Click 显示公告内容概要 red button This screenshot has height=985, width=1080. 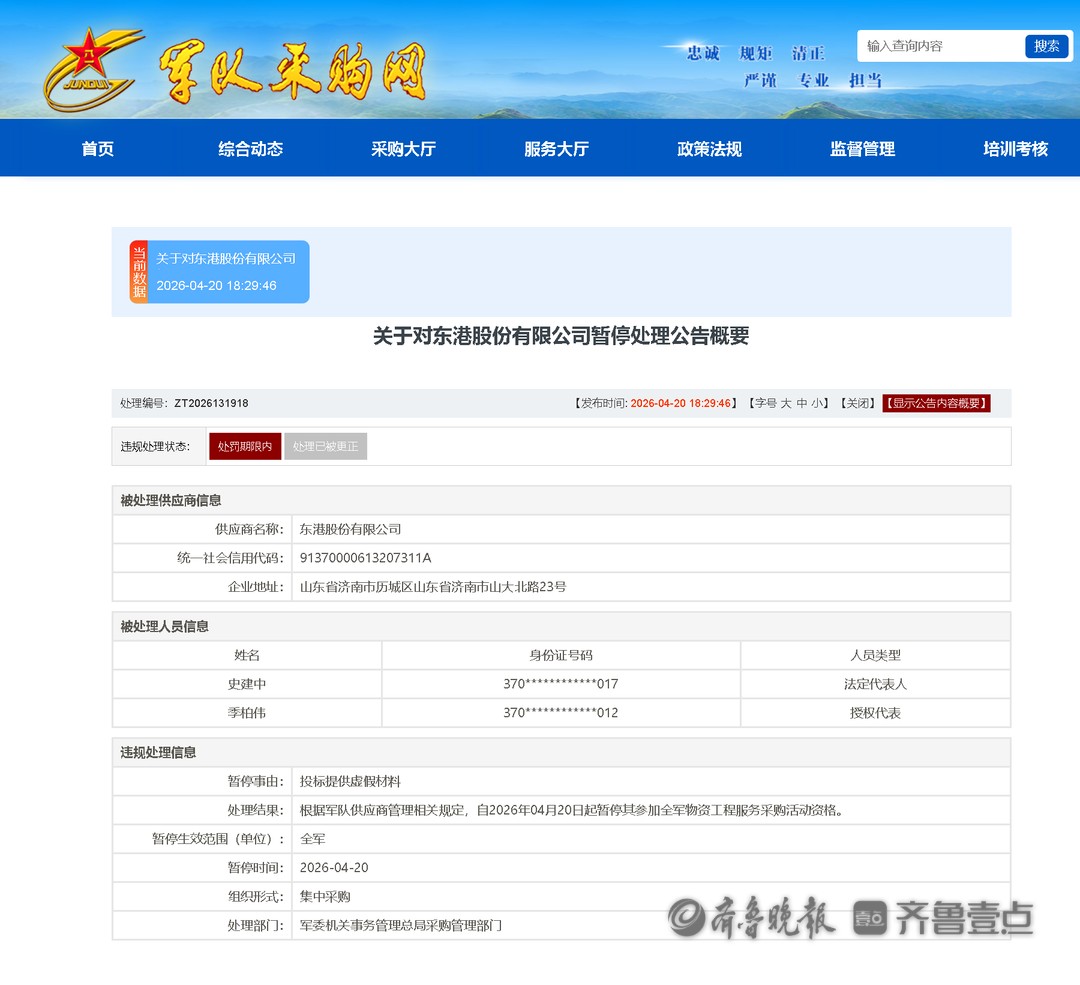click(936, 404)
